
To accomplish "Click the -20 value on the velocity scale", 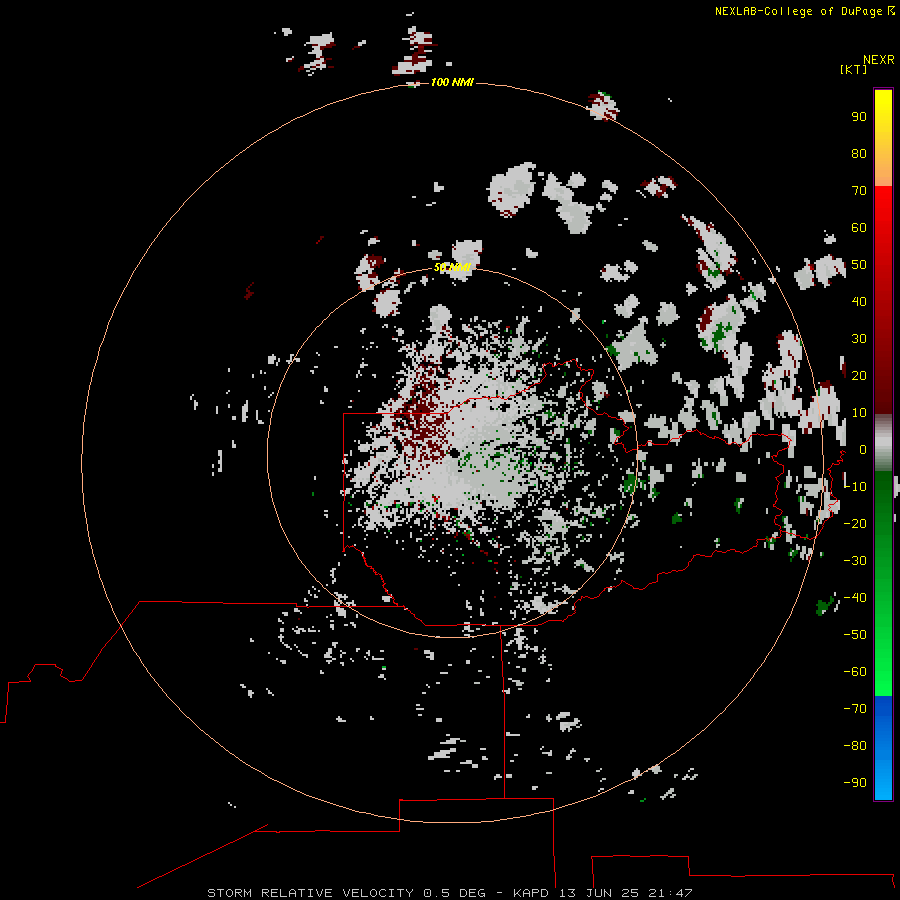I will (855, 523).
